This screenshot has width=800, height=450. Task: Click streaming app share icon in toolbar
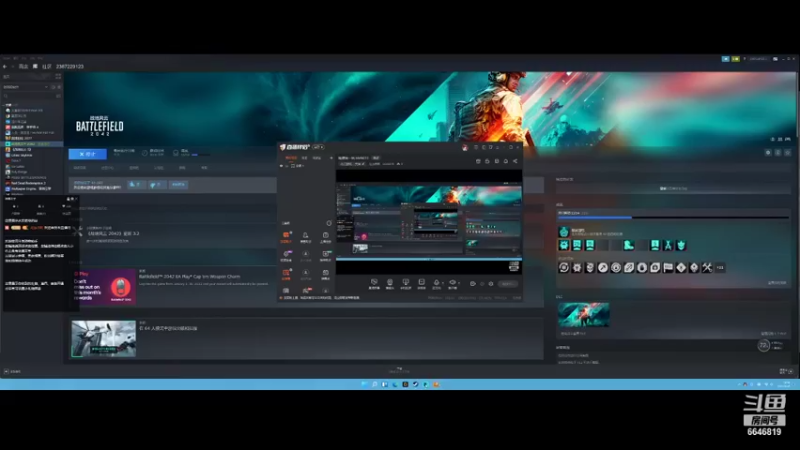[x=515, y=161]
